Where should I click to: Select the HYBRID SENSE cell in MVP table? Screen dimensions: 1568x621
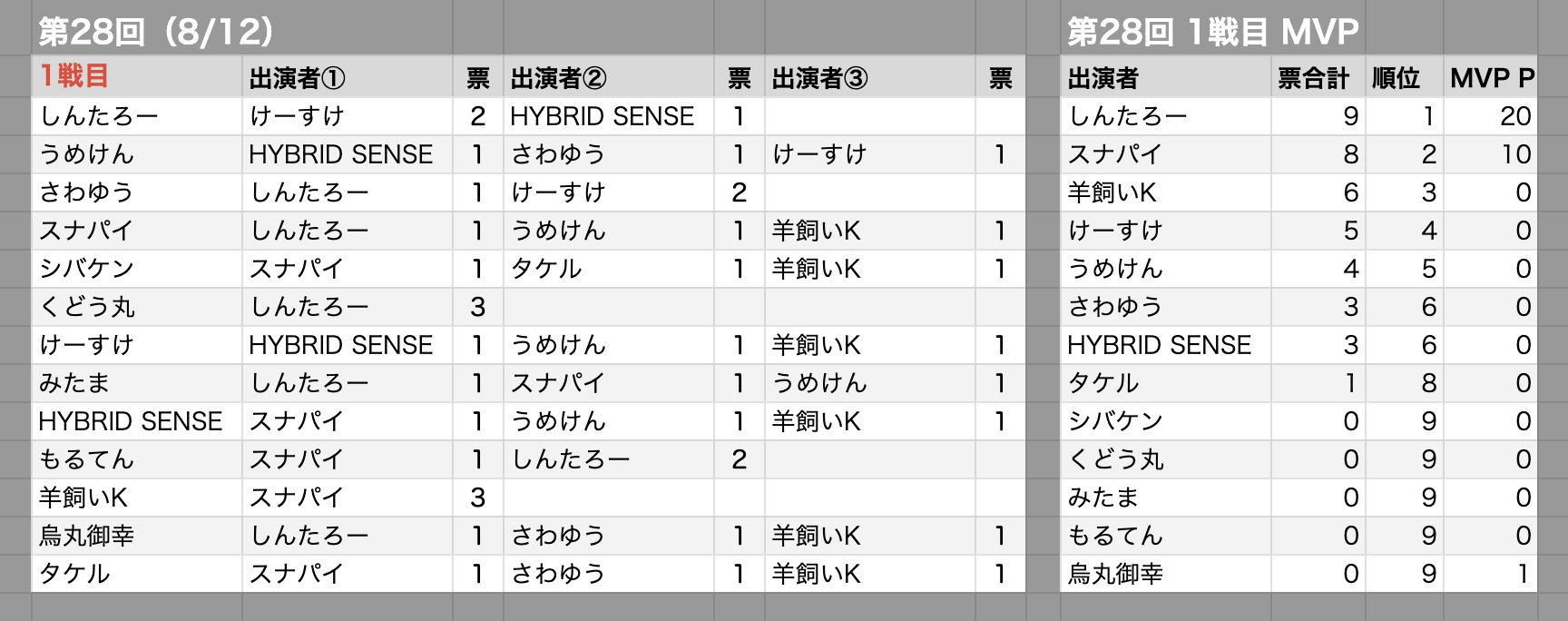[1166, 345]
